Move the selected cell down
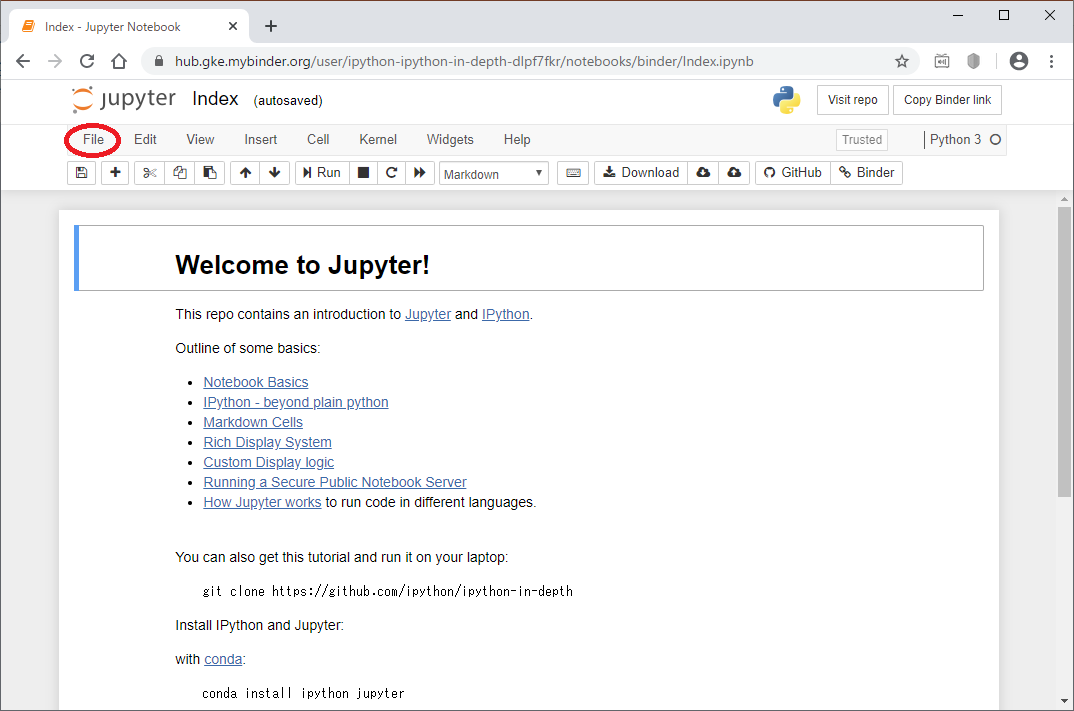The image size is (1074, 711). click(x=275, y=173)
